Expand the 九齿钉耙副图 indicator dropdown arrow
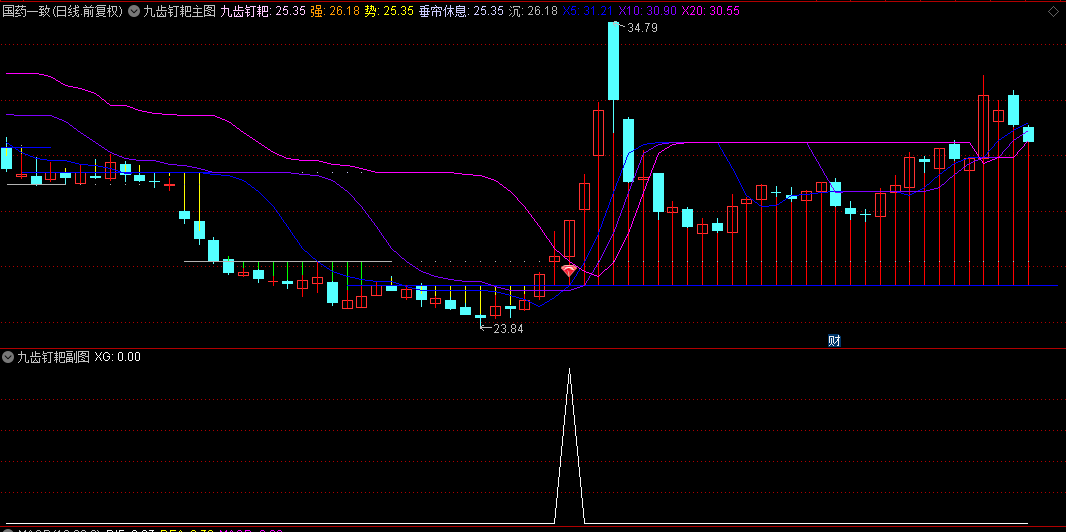 8,357
